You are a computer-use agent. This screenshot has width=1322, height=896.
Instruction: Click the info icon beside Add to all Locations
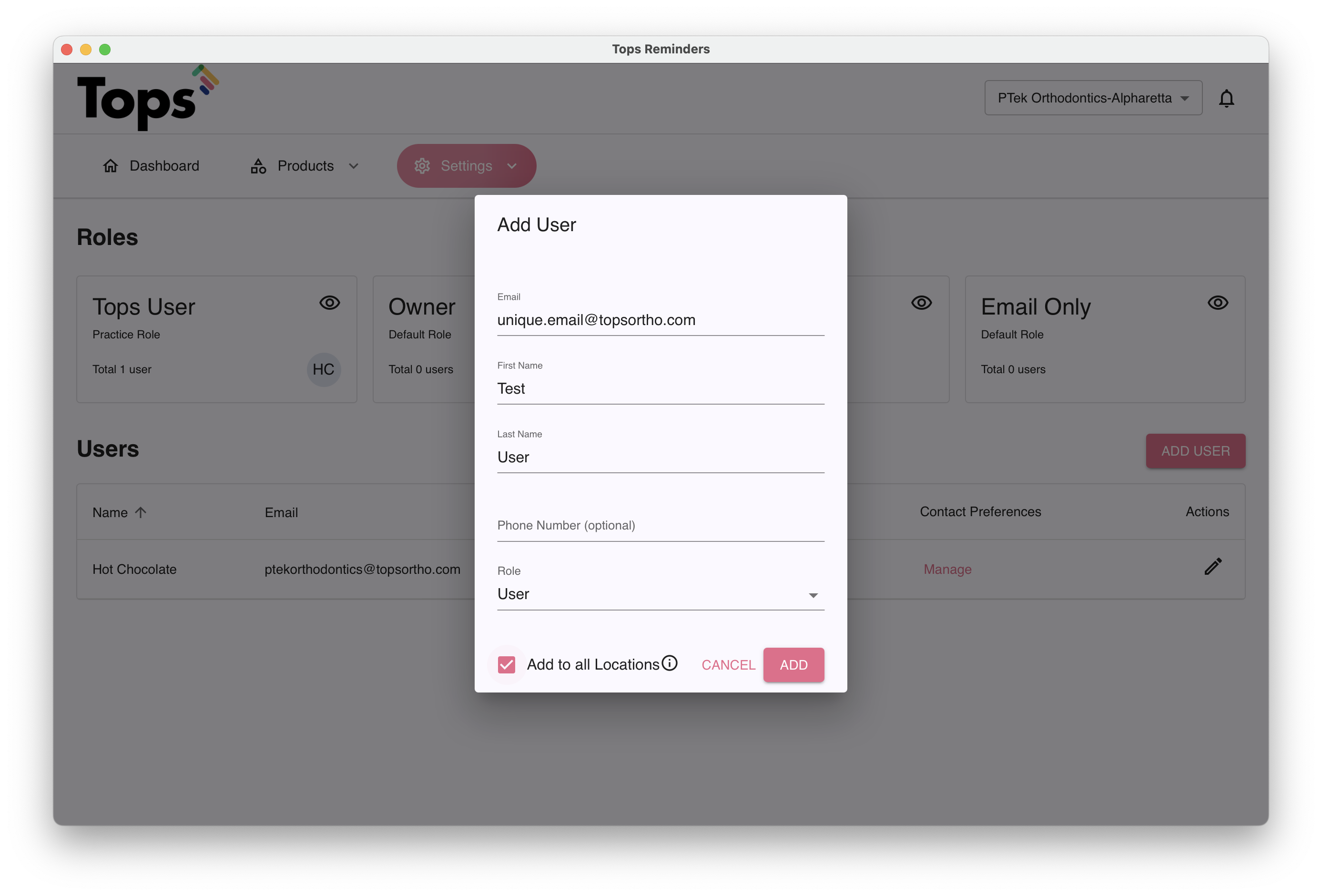click(670, 663)
